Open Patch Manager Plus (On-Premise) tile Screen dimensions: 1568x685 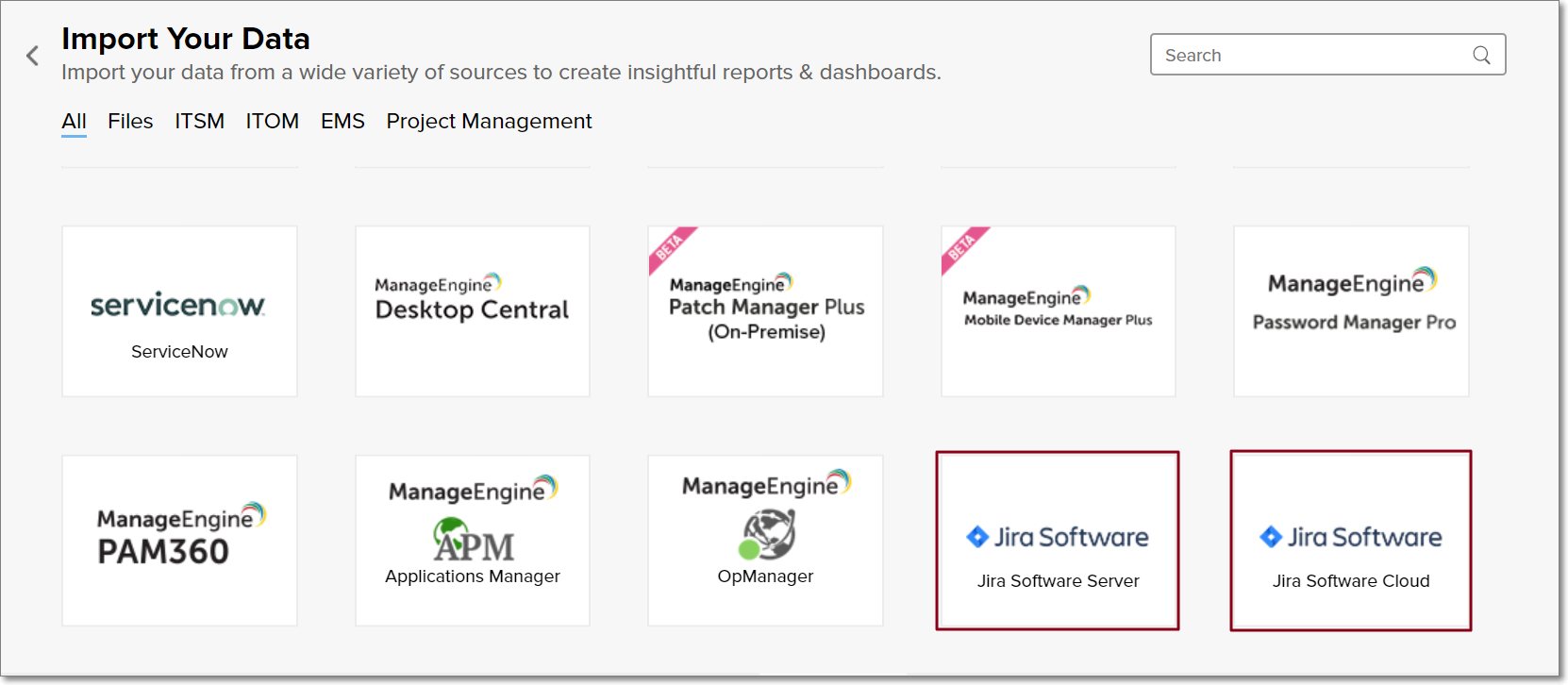[x=765, y=311]
